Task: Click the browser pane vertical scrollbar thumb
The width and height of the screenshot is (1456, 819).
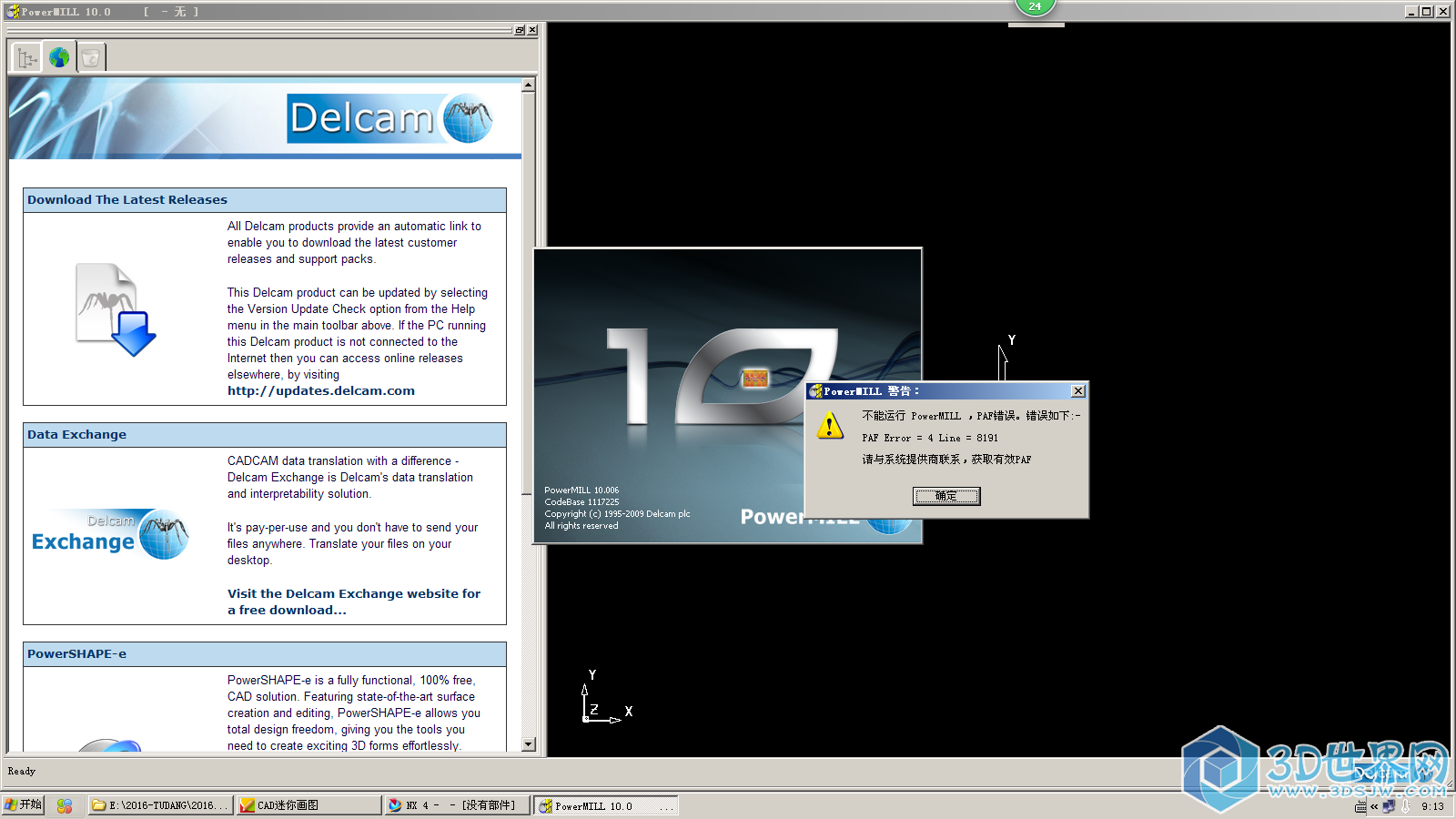Action: pyautogui.click(x=529, y=291)
